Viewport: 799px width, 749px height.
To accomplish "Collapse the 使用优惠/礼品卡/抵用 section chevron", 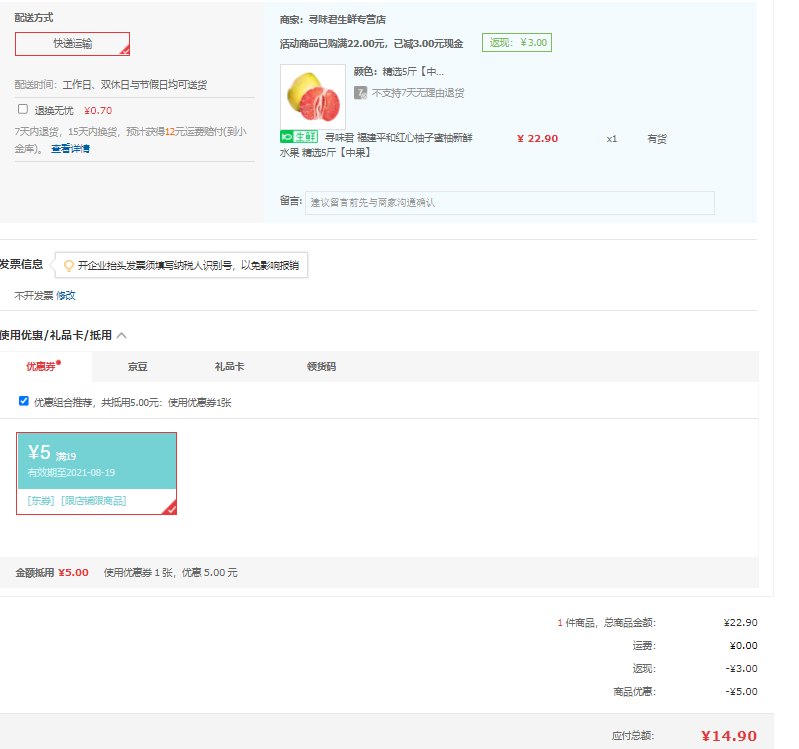I will pos(122,335).
